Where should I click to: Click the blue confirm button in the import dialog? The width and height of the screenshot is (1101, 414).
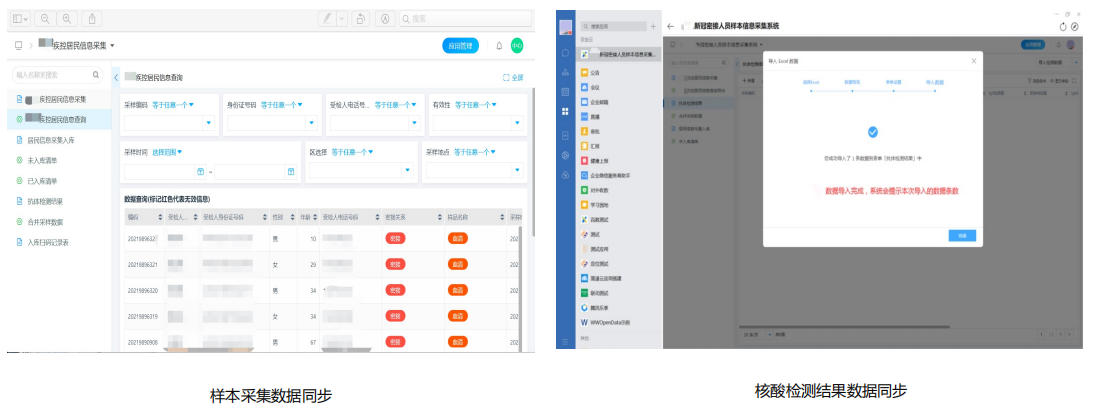961,235
